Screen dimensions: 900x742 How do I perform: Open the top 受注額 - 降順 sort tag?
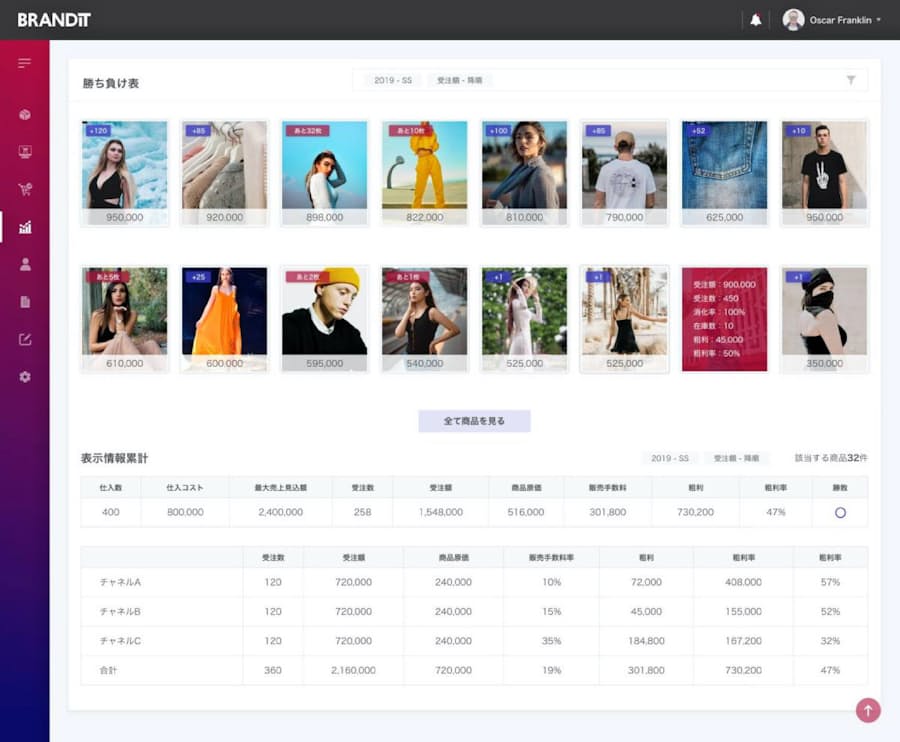tap(460, 80)
